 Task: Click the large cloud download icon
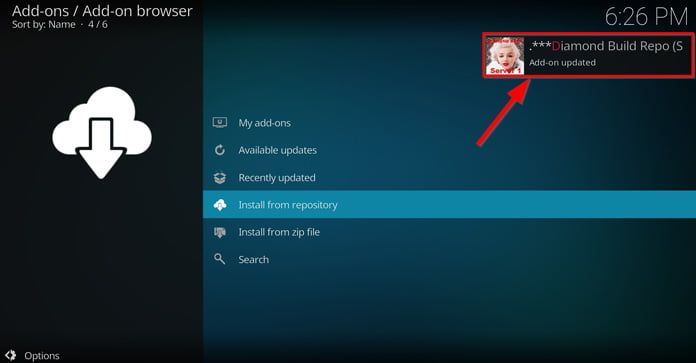(102, 133)
